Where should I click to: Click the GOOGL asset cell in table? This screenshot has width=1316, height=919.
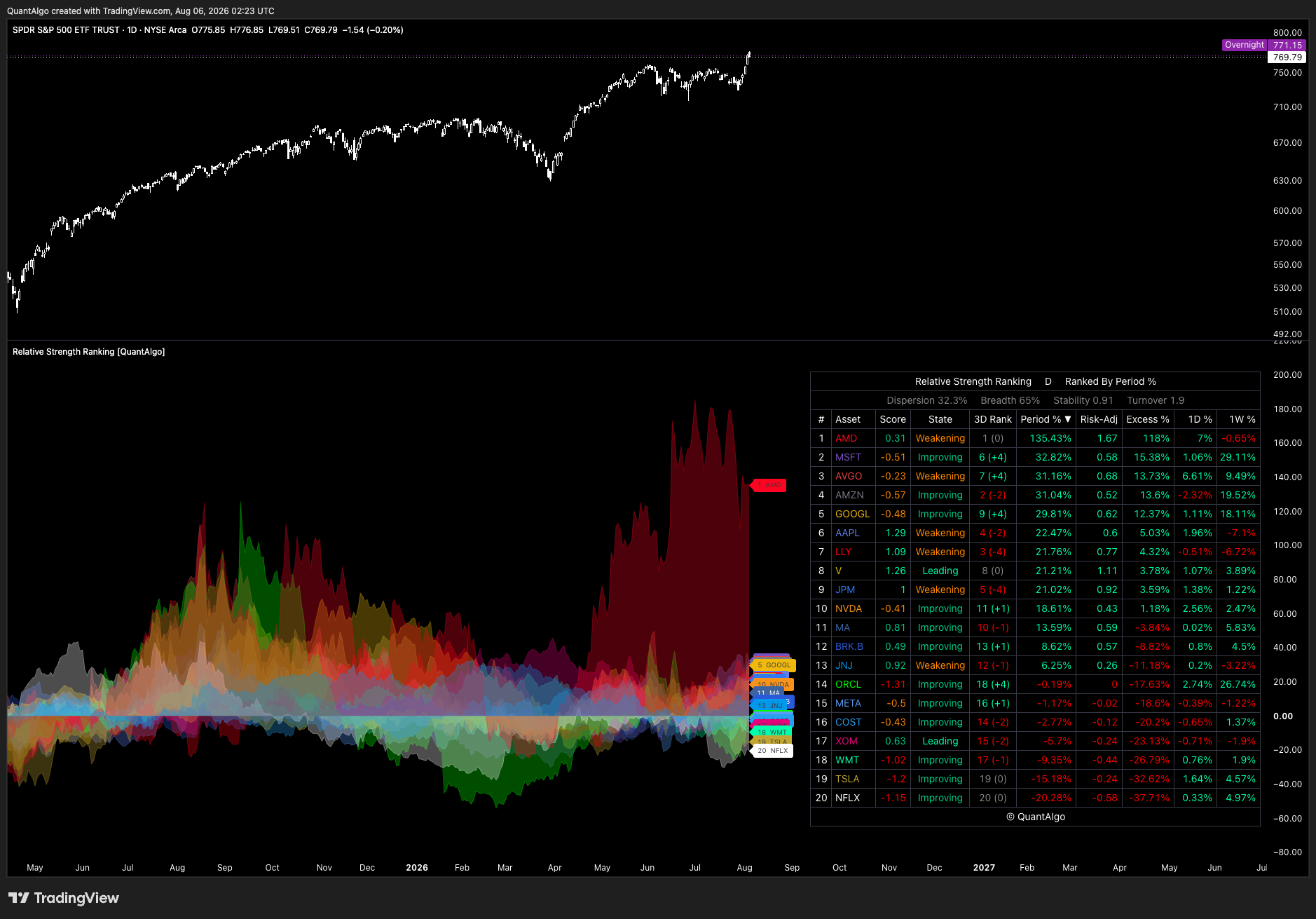pyautogui.click(x=852, y=514)
